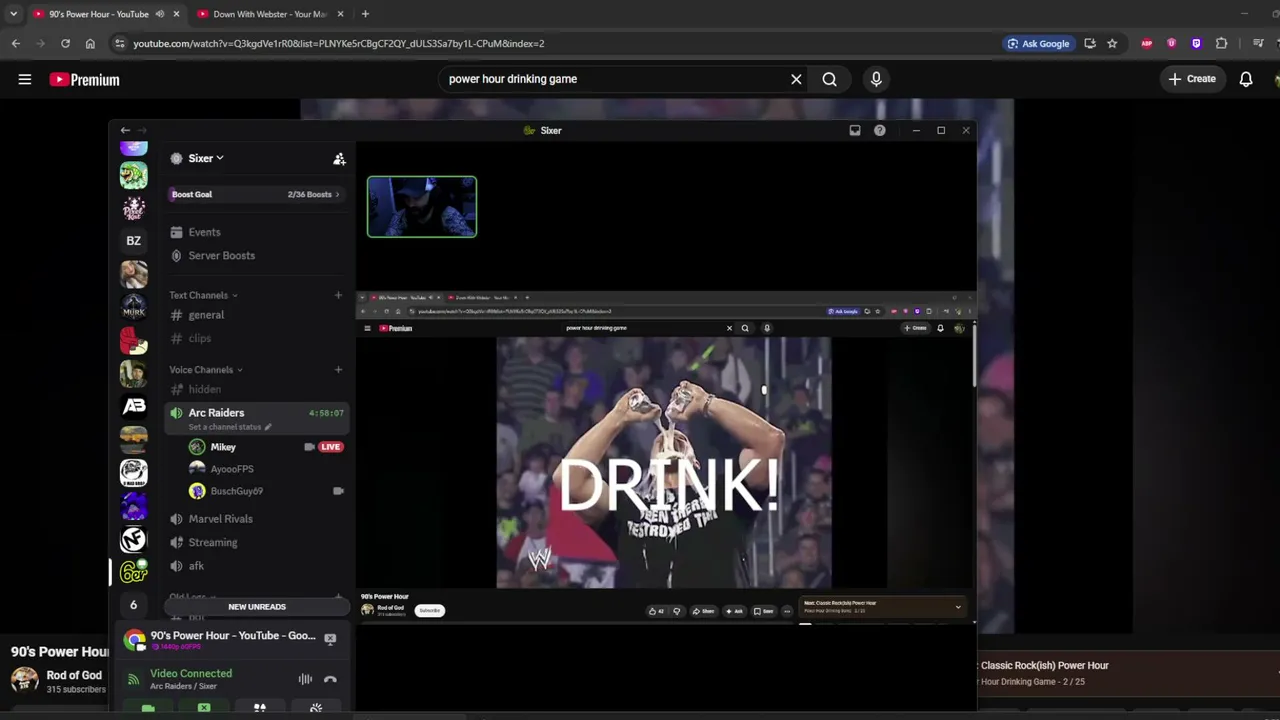Viewport: 1280px width, 720px height.
Task: Click the LIVE badge next to Mikey
Action: [x=330, y=447]
